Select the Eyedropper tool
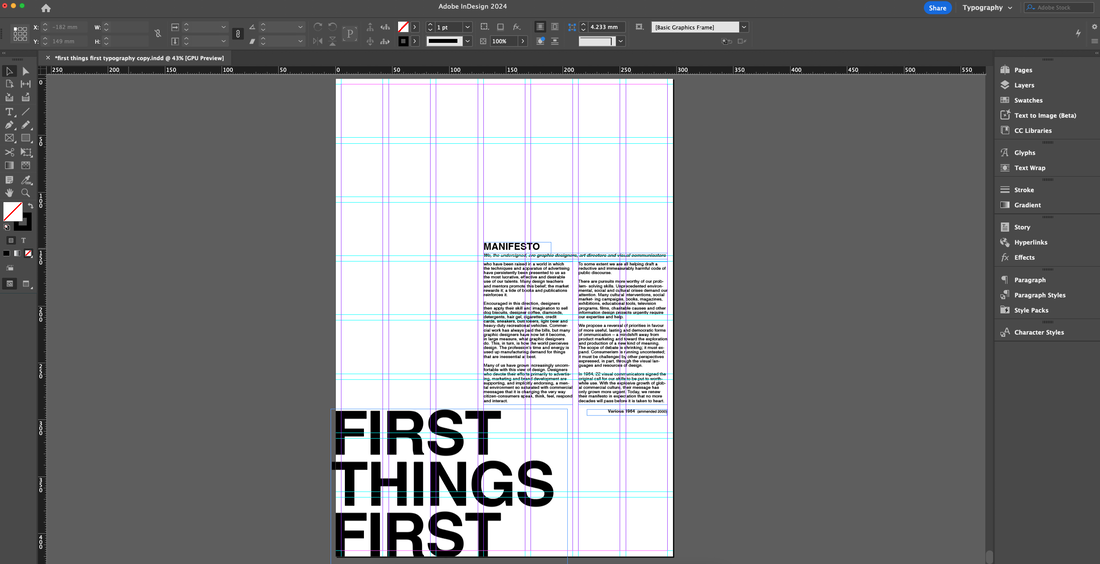Viewport: 1100px width, 564px height. coord(26,180)
